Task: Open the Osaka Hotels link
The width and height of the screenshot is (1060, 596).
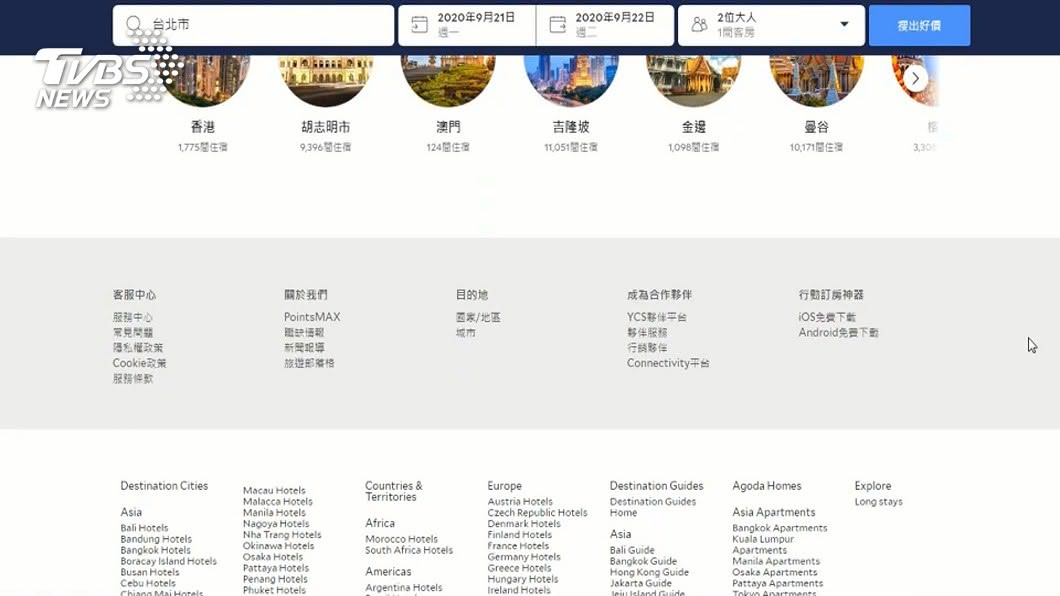Action: pyautogui.click(x=273, y=557)
